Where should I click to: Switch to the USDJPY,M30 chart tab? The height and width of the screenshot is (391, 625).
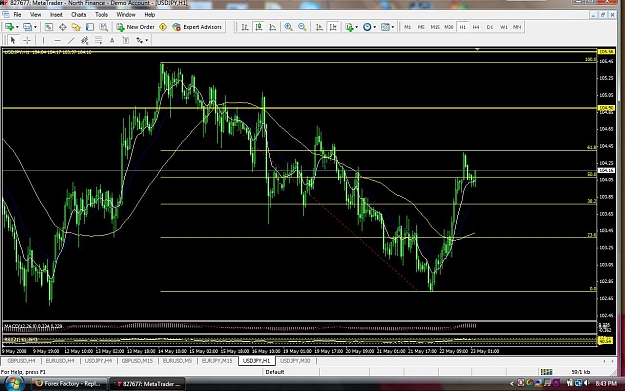295,361
